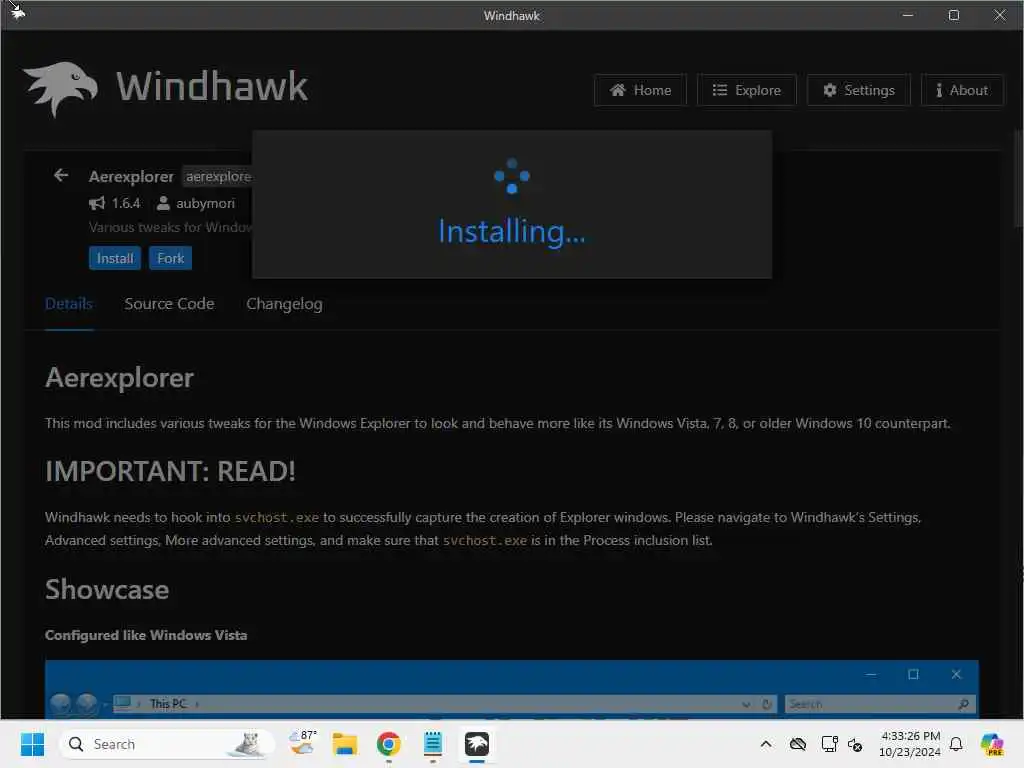Click the back arrow beside Aerexplorer
This screenshot has width=1024, height=768.
(61, 176)
